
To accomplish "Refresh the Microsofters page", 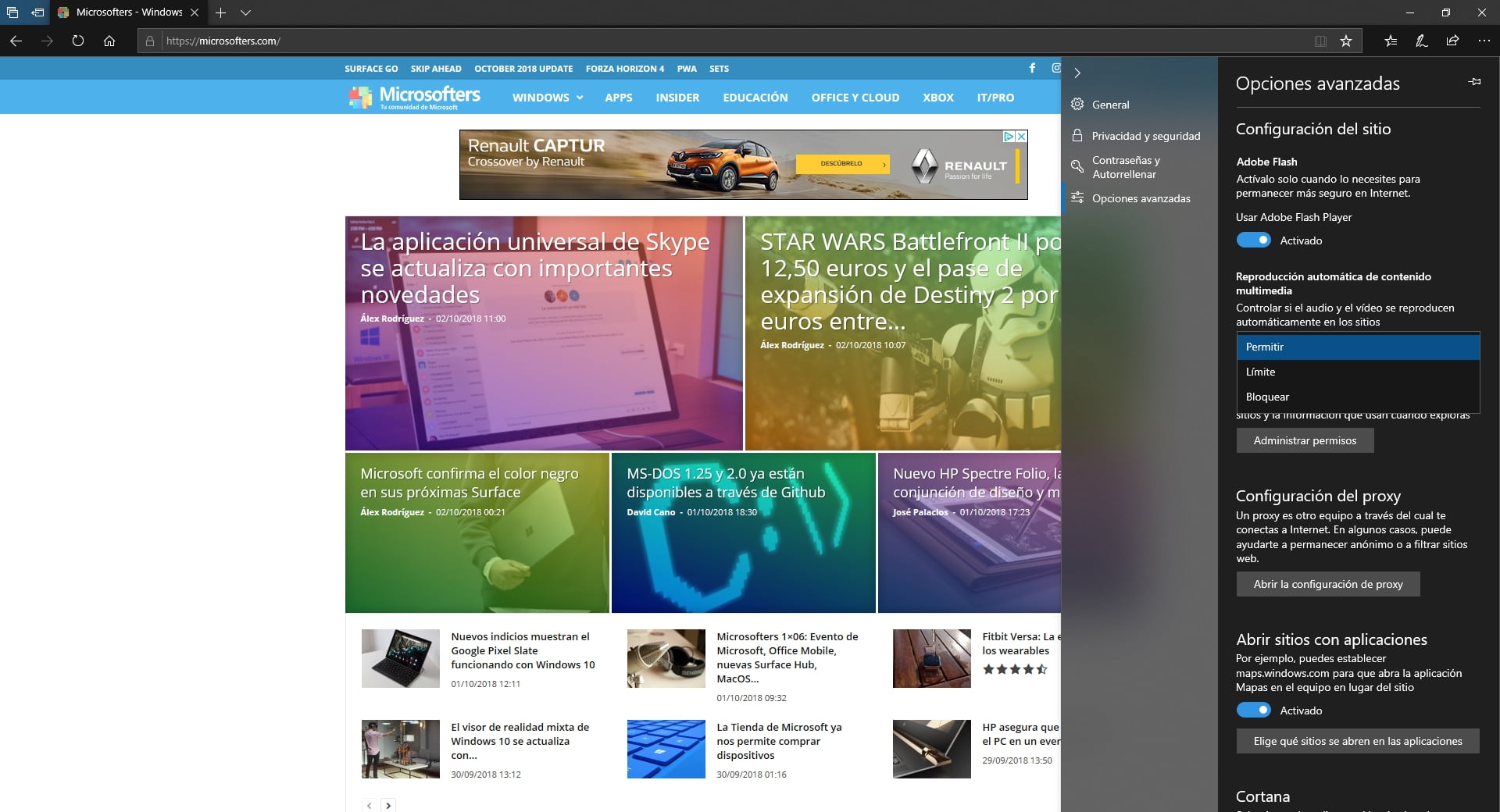I will [77, 41].
